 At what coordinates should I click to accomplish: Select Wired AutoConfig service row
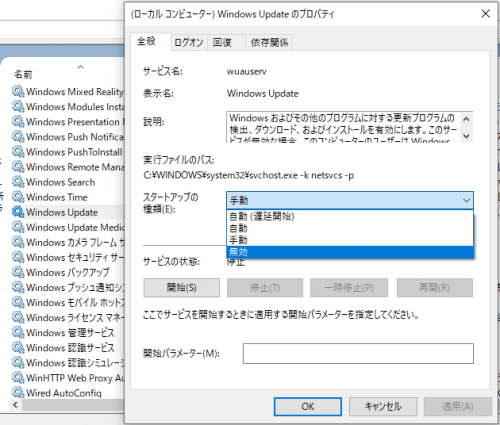point(68,393)
